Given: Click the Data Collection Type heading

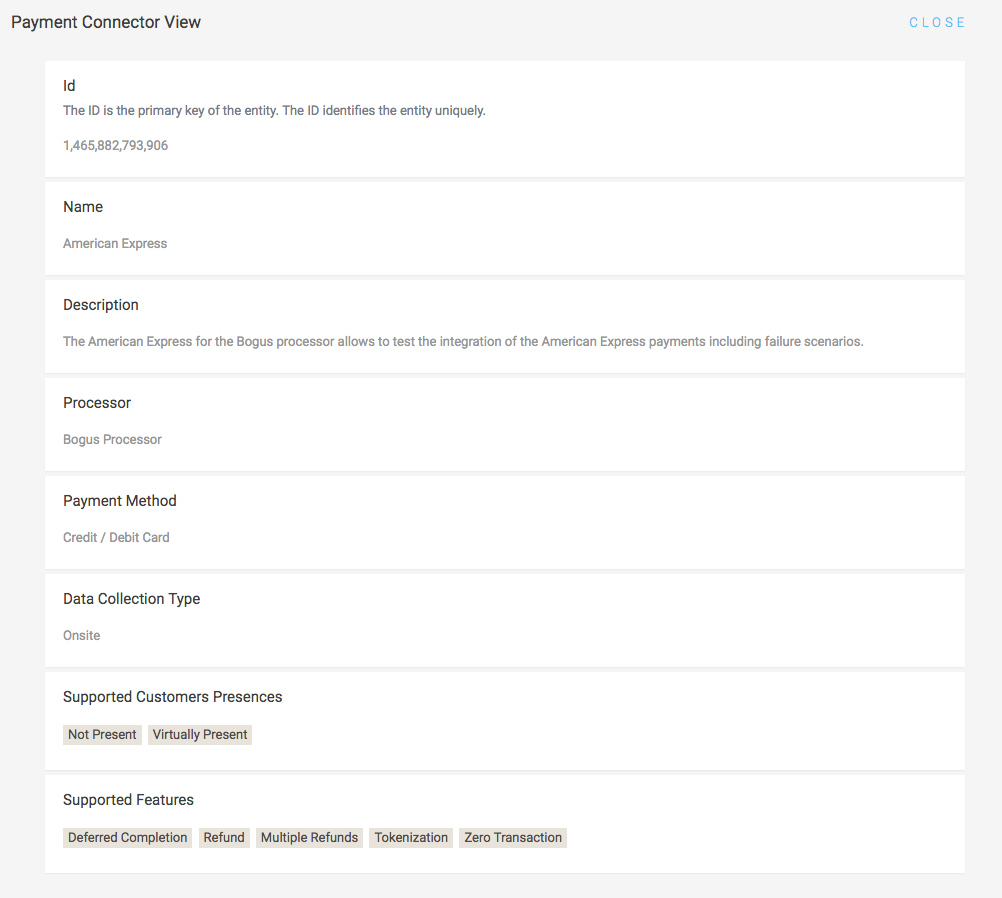Looking at the screenshot, I should pos(131,599).
